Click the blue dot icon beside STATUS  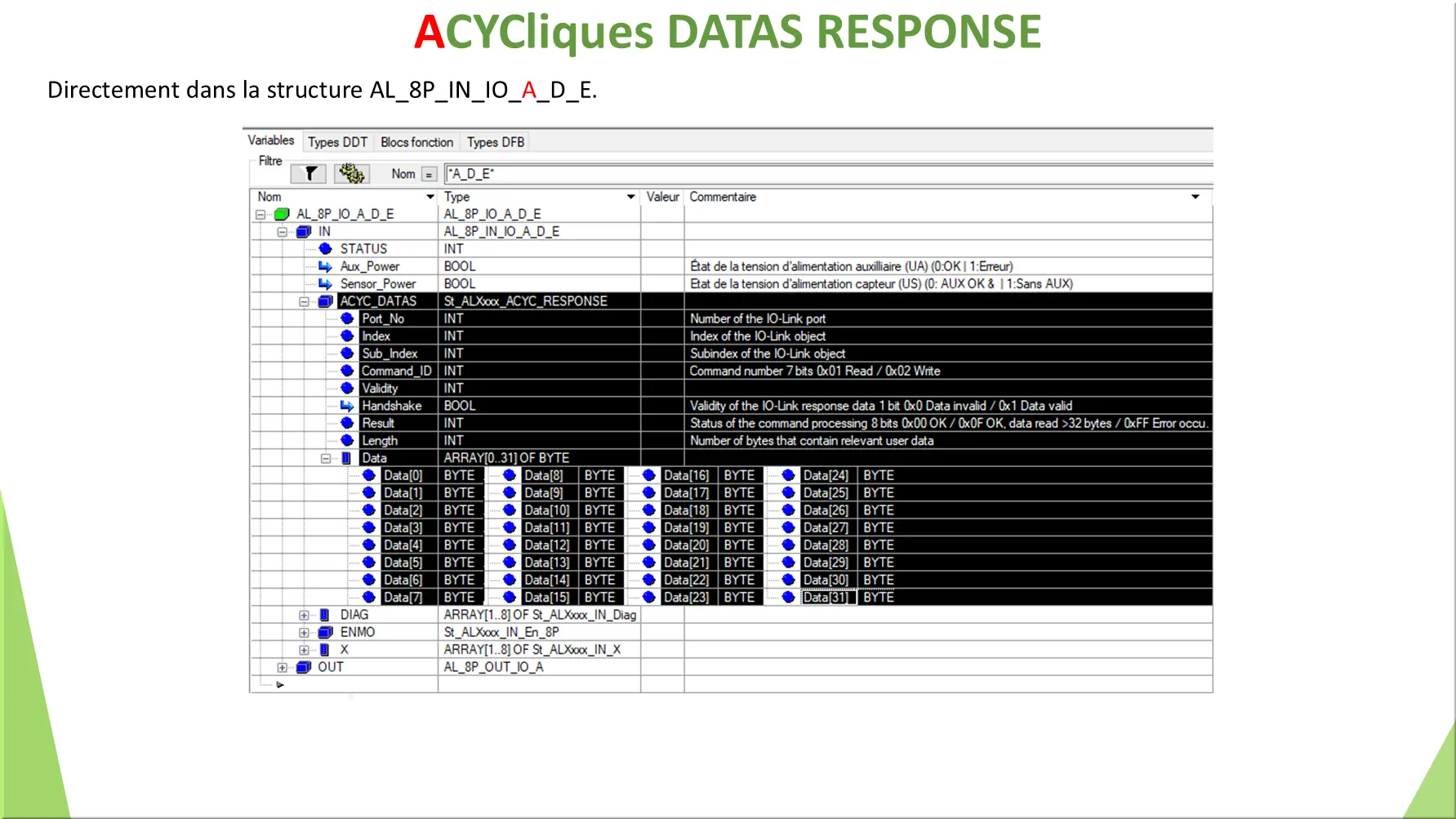[325, 248]
